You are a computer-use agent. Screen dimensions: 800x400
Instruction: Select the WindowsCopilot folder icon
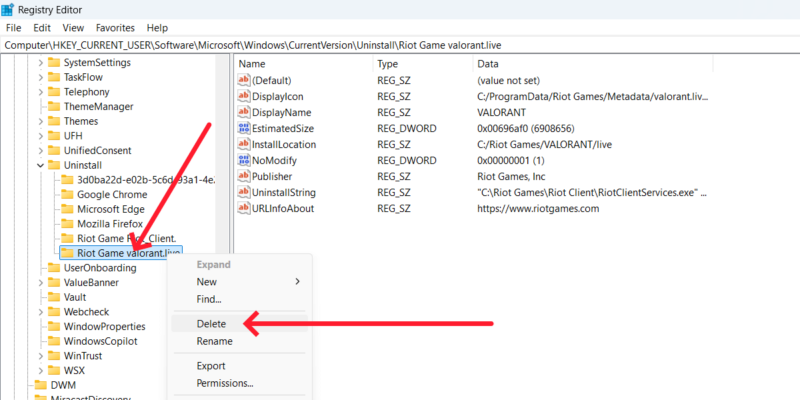pos(54,341)
